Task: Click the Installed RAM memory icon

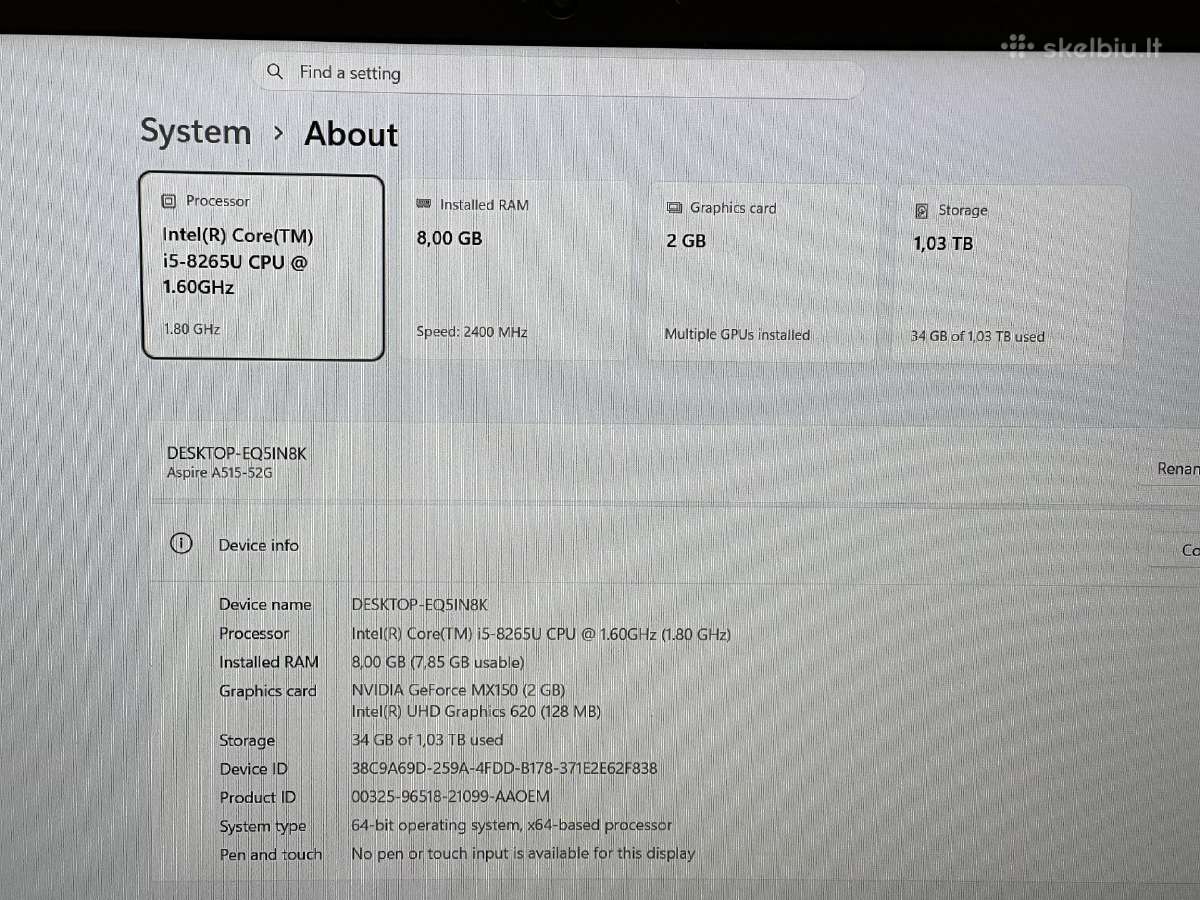Action: point(423,204)
